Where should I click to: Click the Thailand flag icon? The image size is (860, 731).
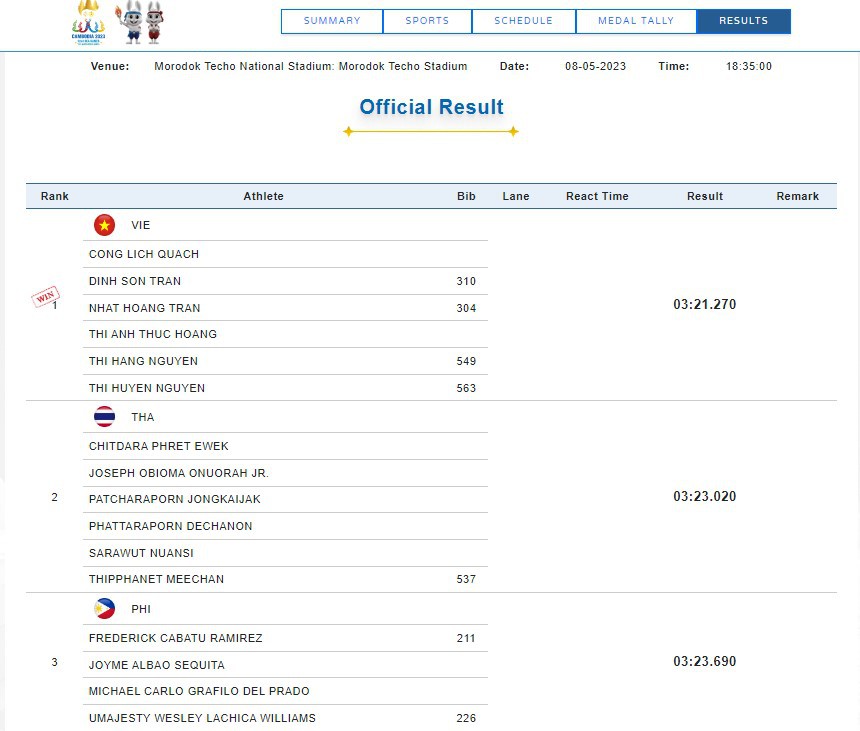point(104,417)
